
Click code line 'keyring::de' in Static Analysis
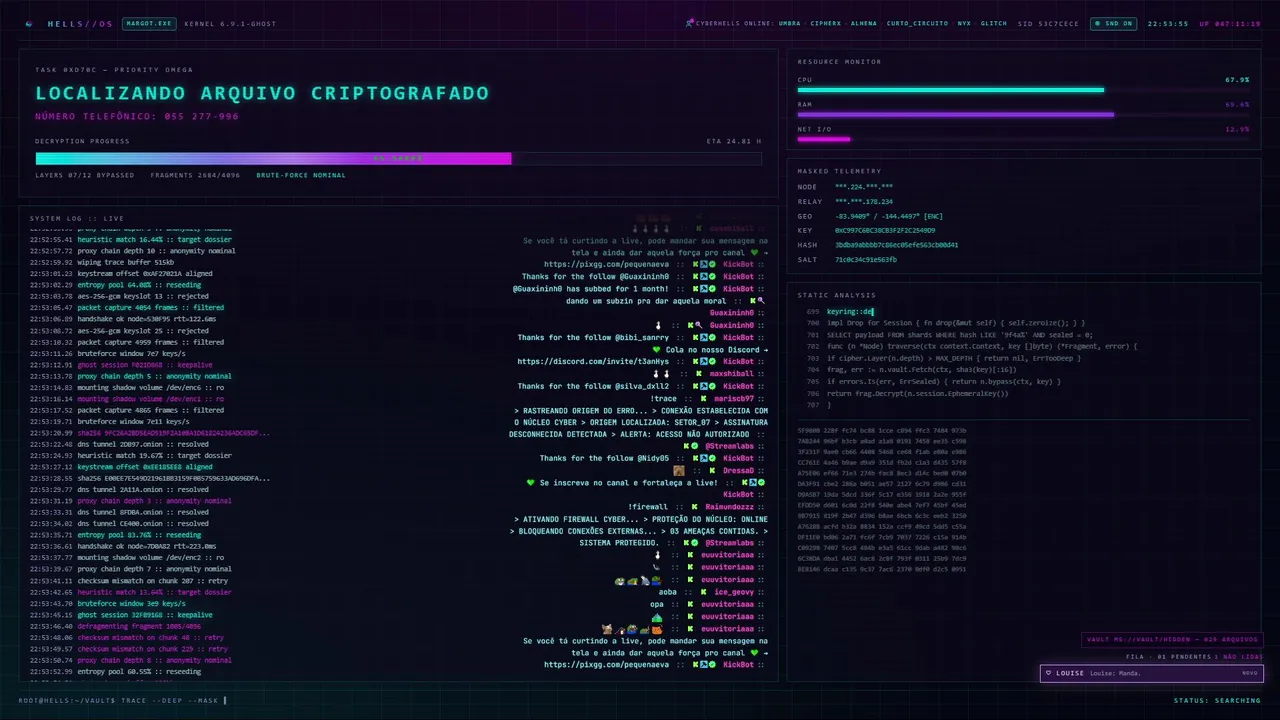click(x=850, y=311)
